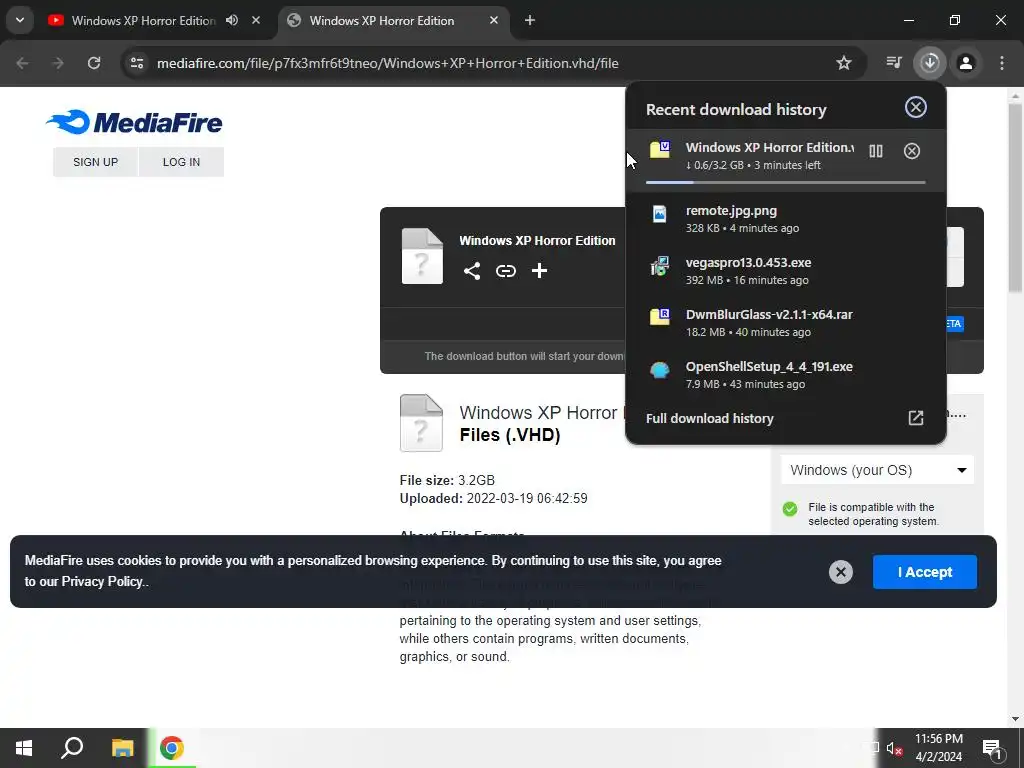This screenshot has height=768, width=1024.
Task: Open the media control button in toolbar
Action: [894, 63]
